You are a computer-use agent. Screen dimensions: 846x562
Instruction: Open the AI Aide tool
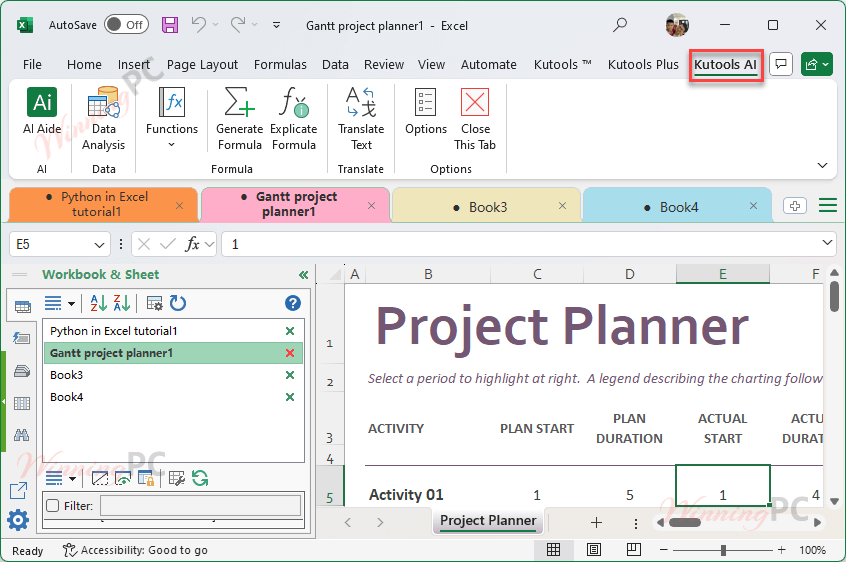point(42,111)
